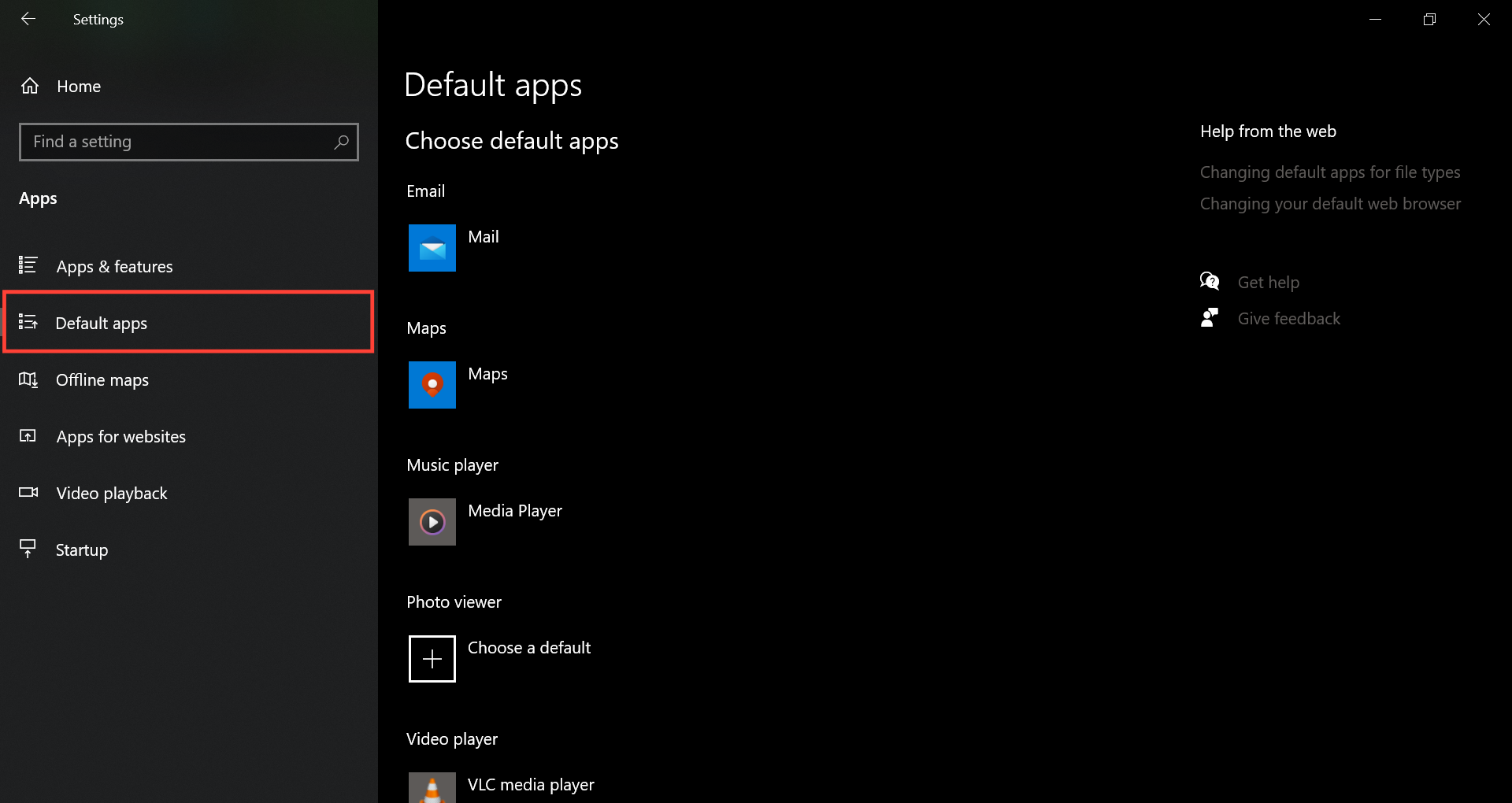This screenshot has width=1512, height=803.
Task: Open 'Changing default apps for file types' link
Action: (x=1330, y=172)
